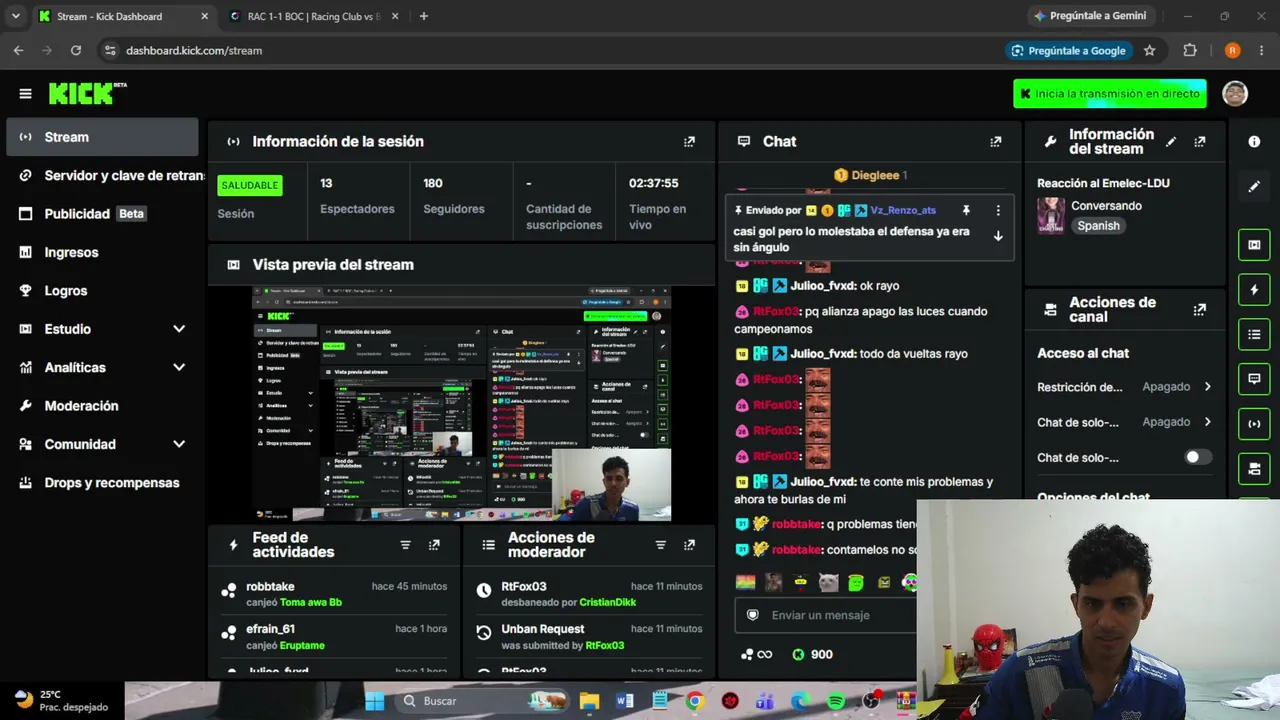This screenshot has width=1280, height=720.
Task: Select Stream in the sidebar
Action: 102,137
